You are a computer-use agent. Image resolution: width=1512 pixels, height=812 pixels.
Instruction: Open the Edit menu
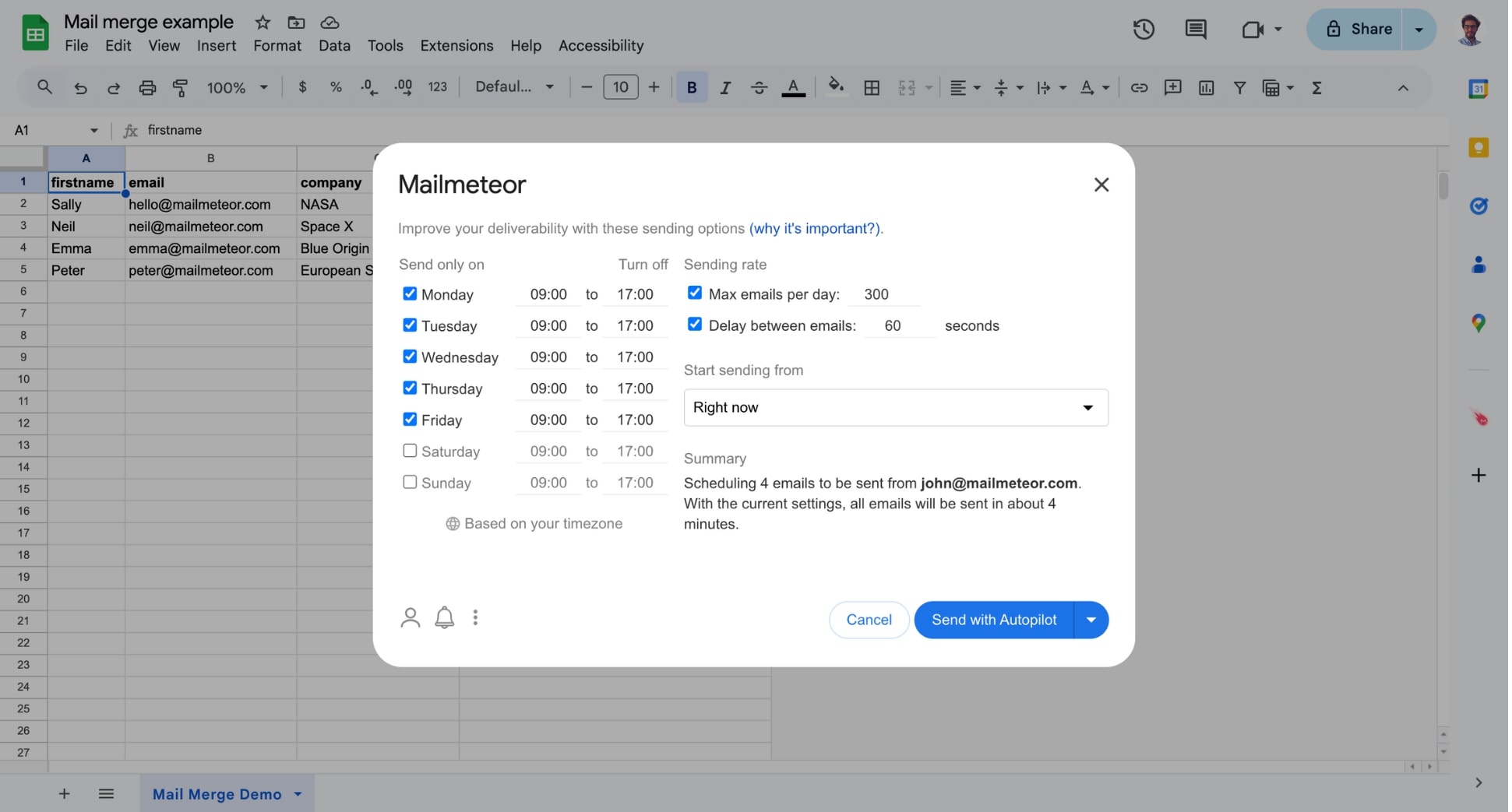click(118, 45)
